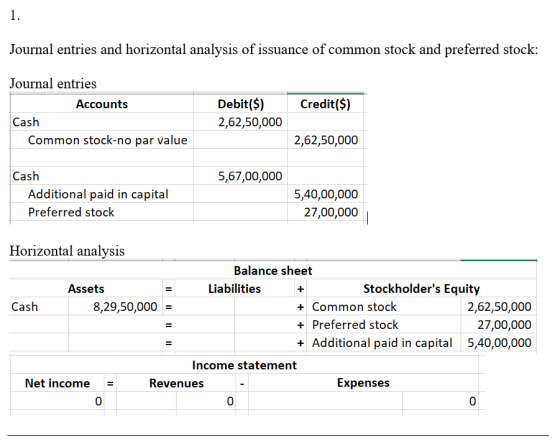The height and width of the screenshot is (444, 560).
Task: Click the 'Journal entries' heading above the table
Action: (53, 84)
